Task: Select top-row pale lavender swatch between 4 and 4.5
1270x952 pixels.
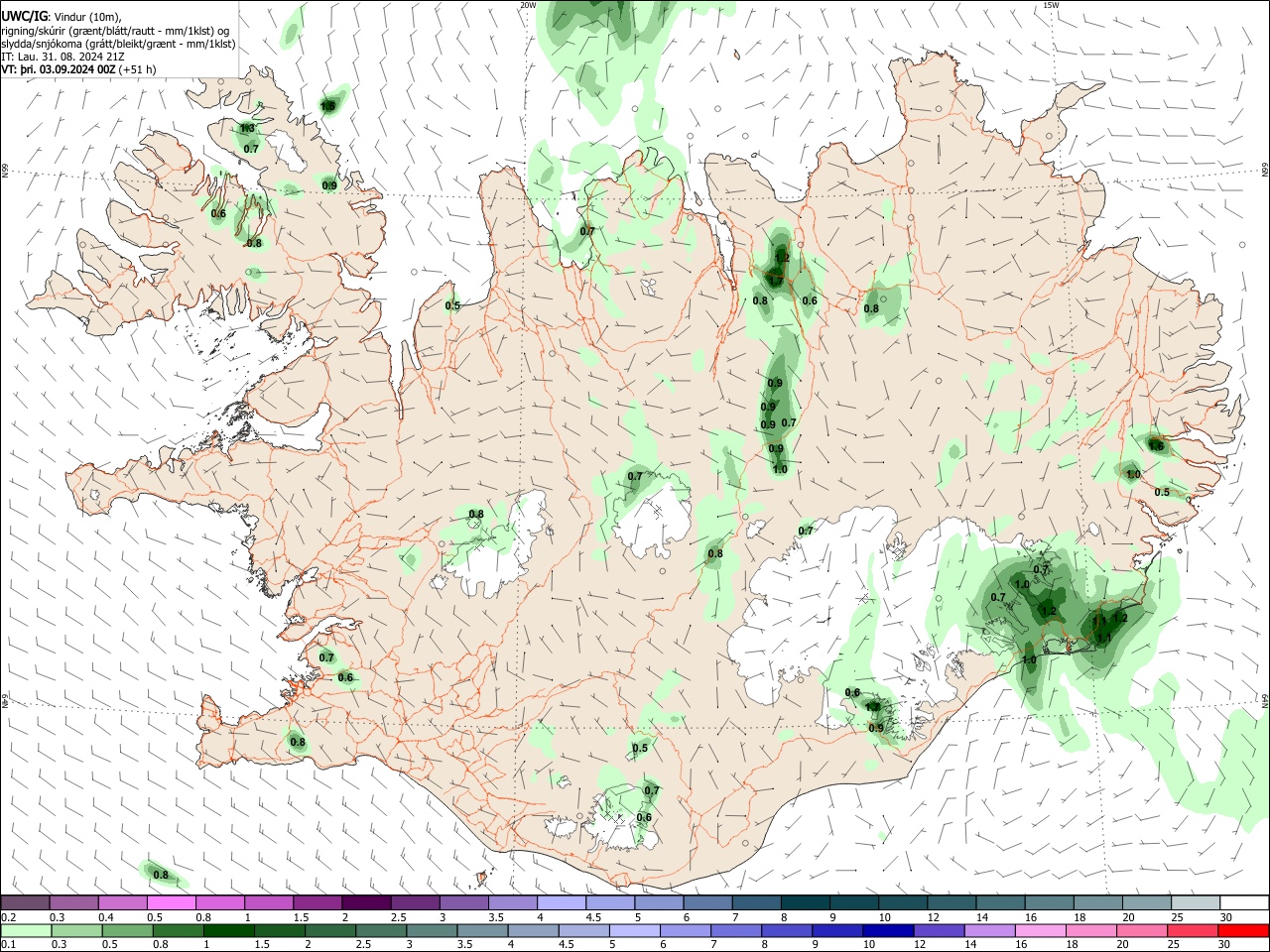Action: coord(561,902)
